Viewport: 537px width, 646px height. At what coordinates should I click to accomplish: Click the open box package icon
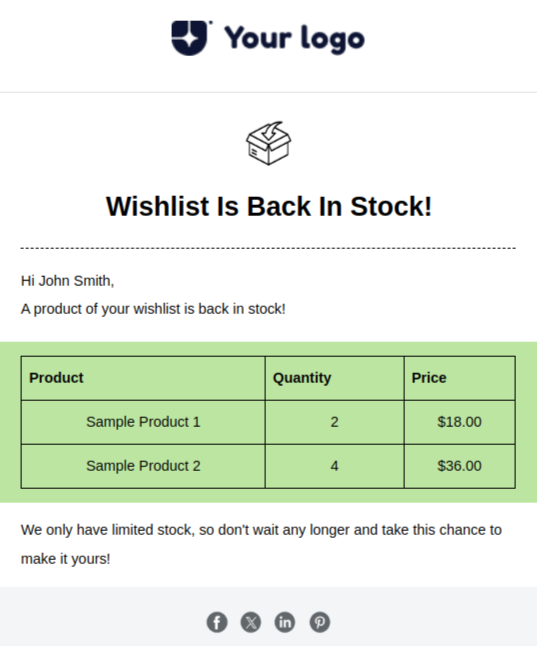(269, 143)
